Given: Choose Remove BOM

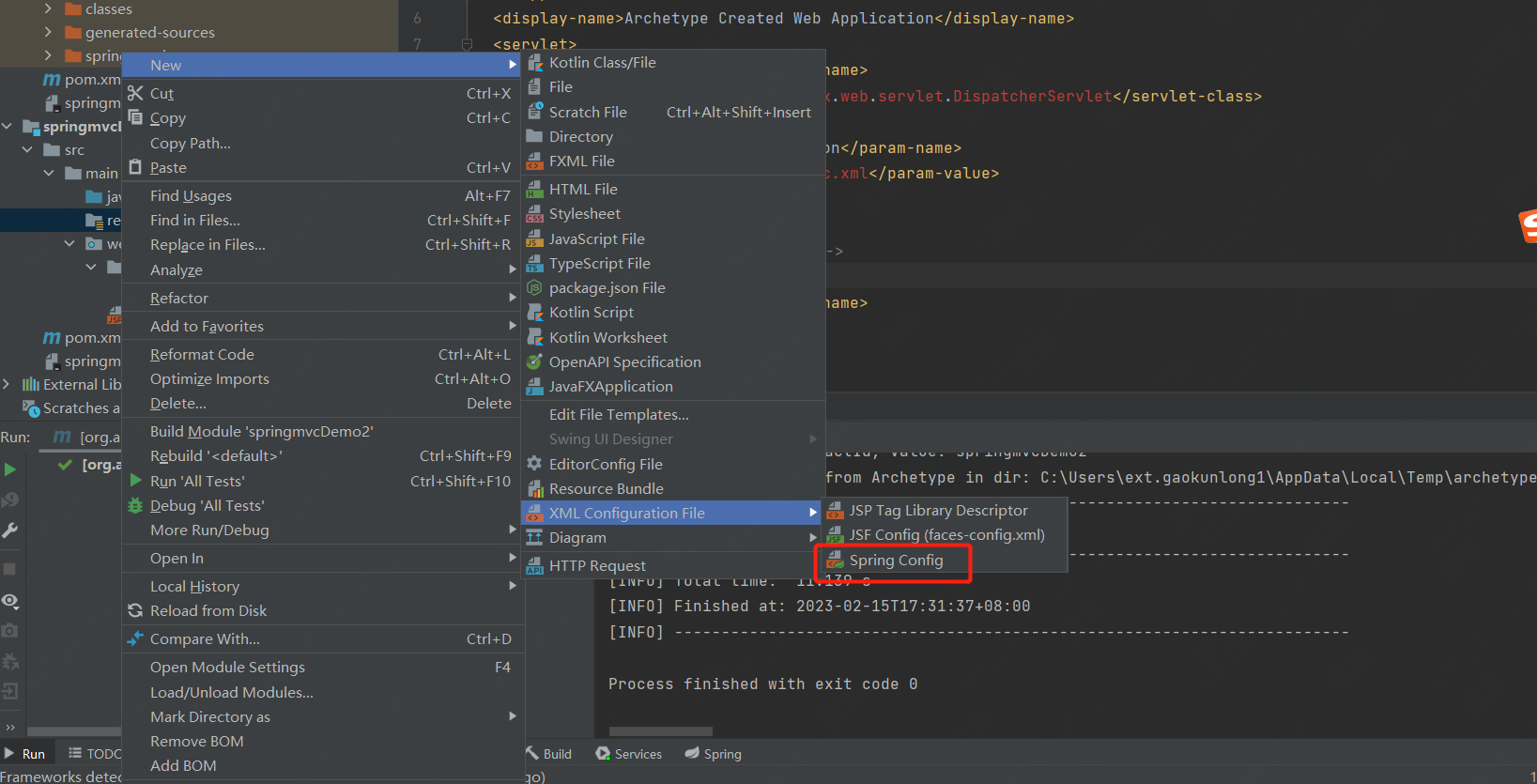Looking at the screenshot, I should click(322, 741).
